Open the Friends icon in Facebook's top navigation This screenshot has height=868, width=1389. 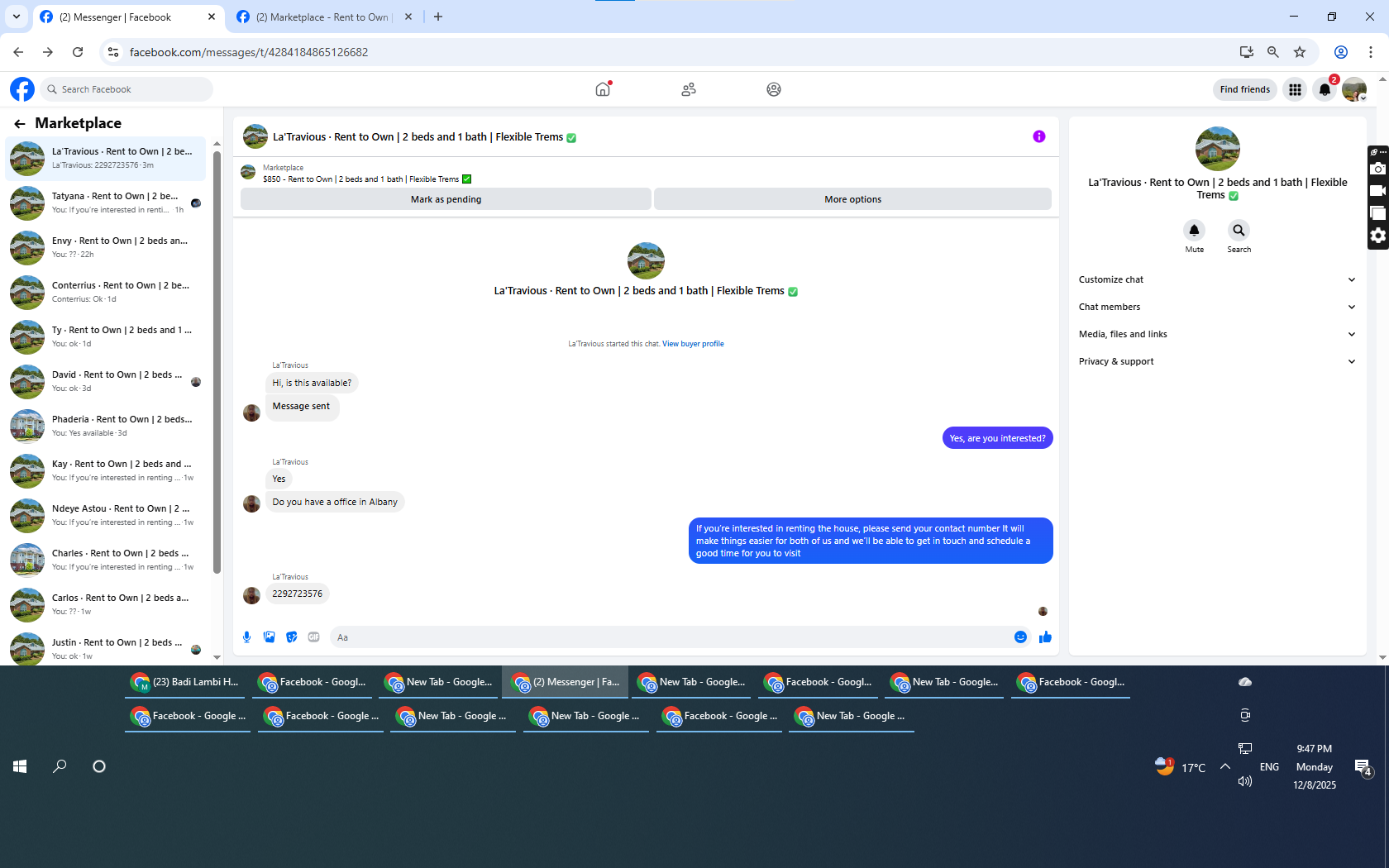click(689, 89)
